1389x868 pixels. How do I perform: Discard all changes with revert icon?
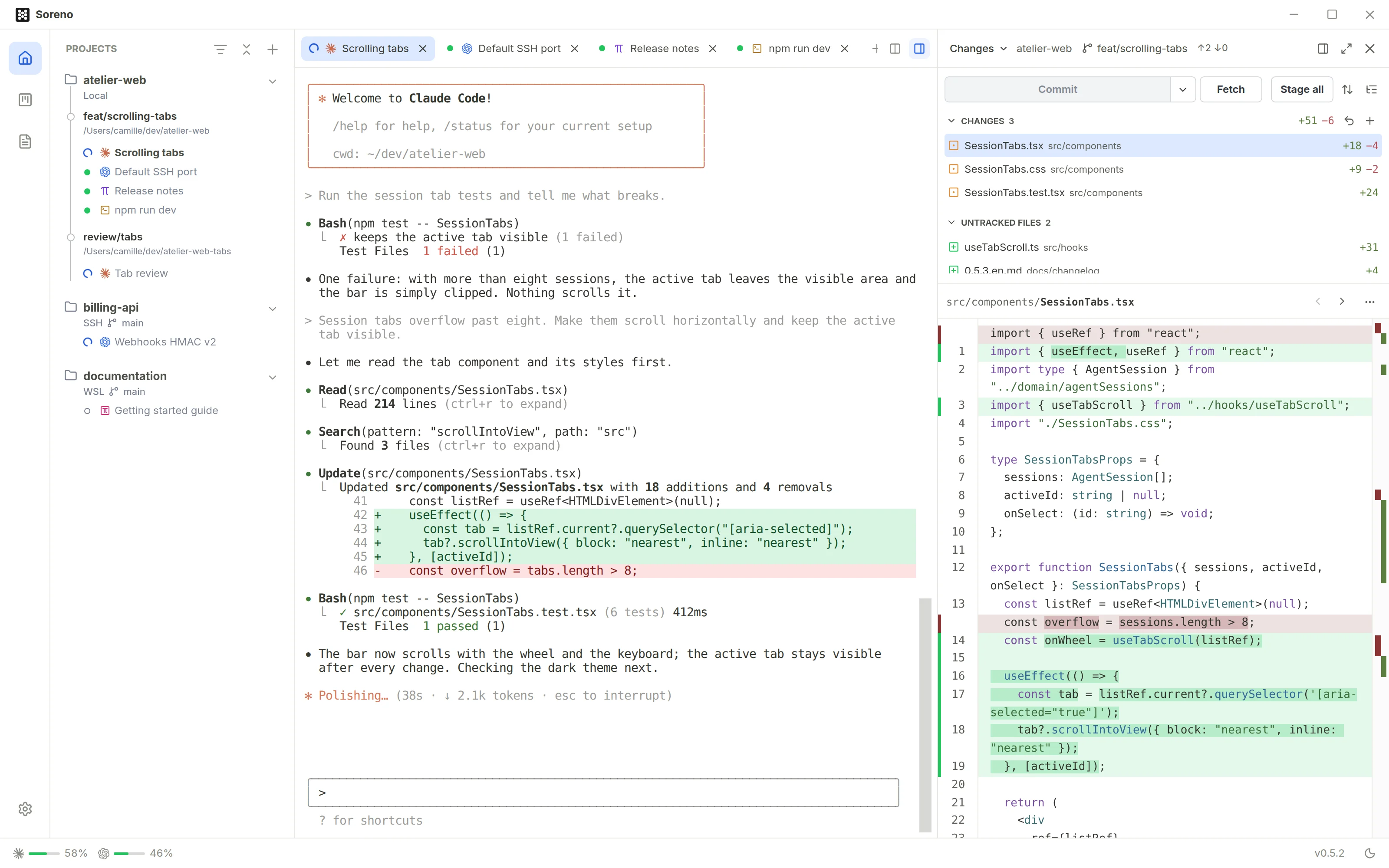point(1350,121)
